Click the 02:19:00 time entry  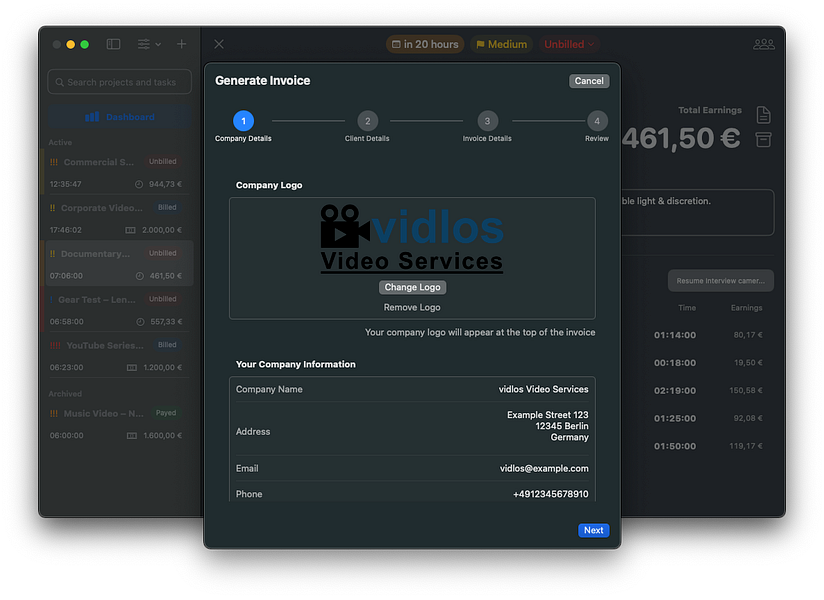coord(675,391)
